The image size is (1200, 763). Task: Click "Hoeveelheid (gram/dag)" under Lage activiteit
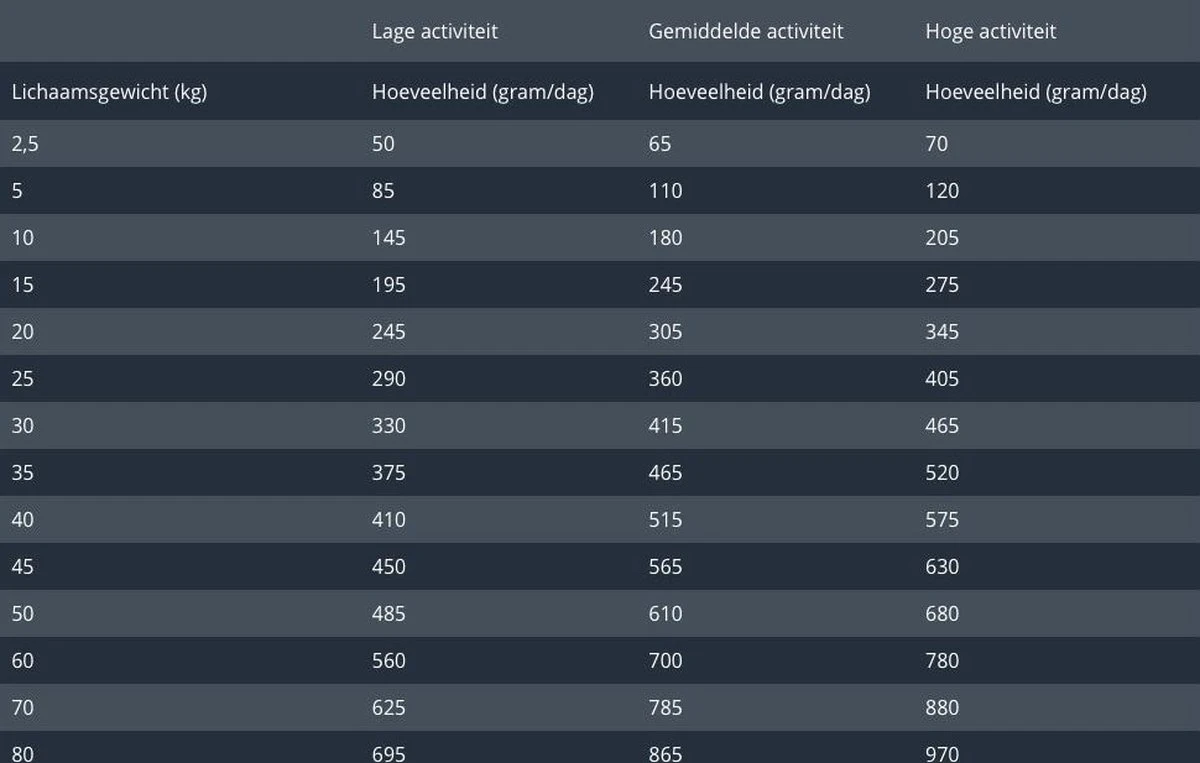(483, 92)
